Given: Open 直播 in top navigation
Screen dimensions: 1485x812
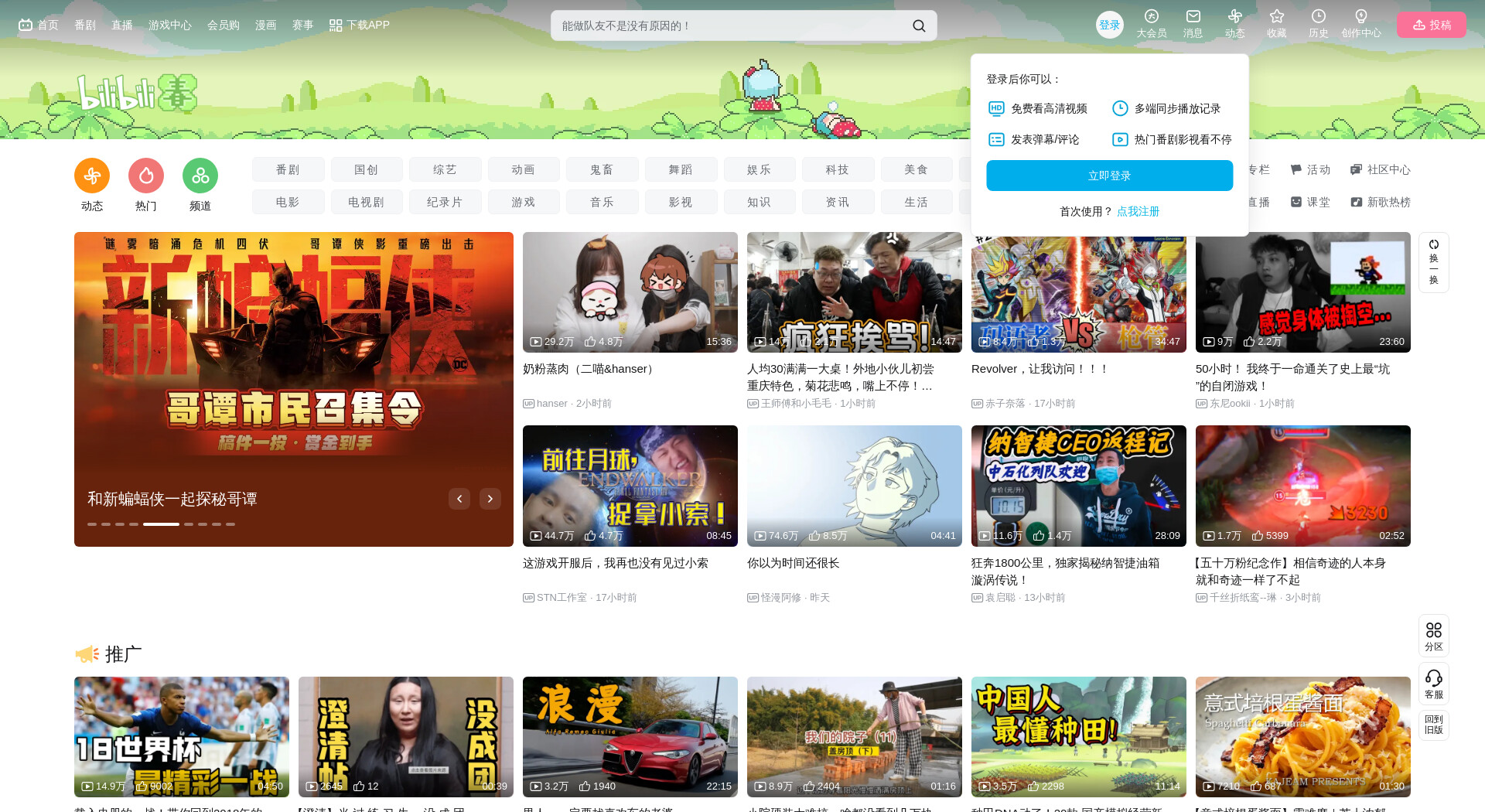Looking at the screenshot, I should pyautogui.click(x=122, y=25).
